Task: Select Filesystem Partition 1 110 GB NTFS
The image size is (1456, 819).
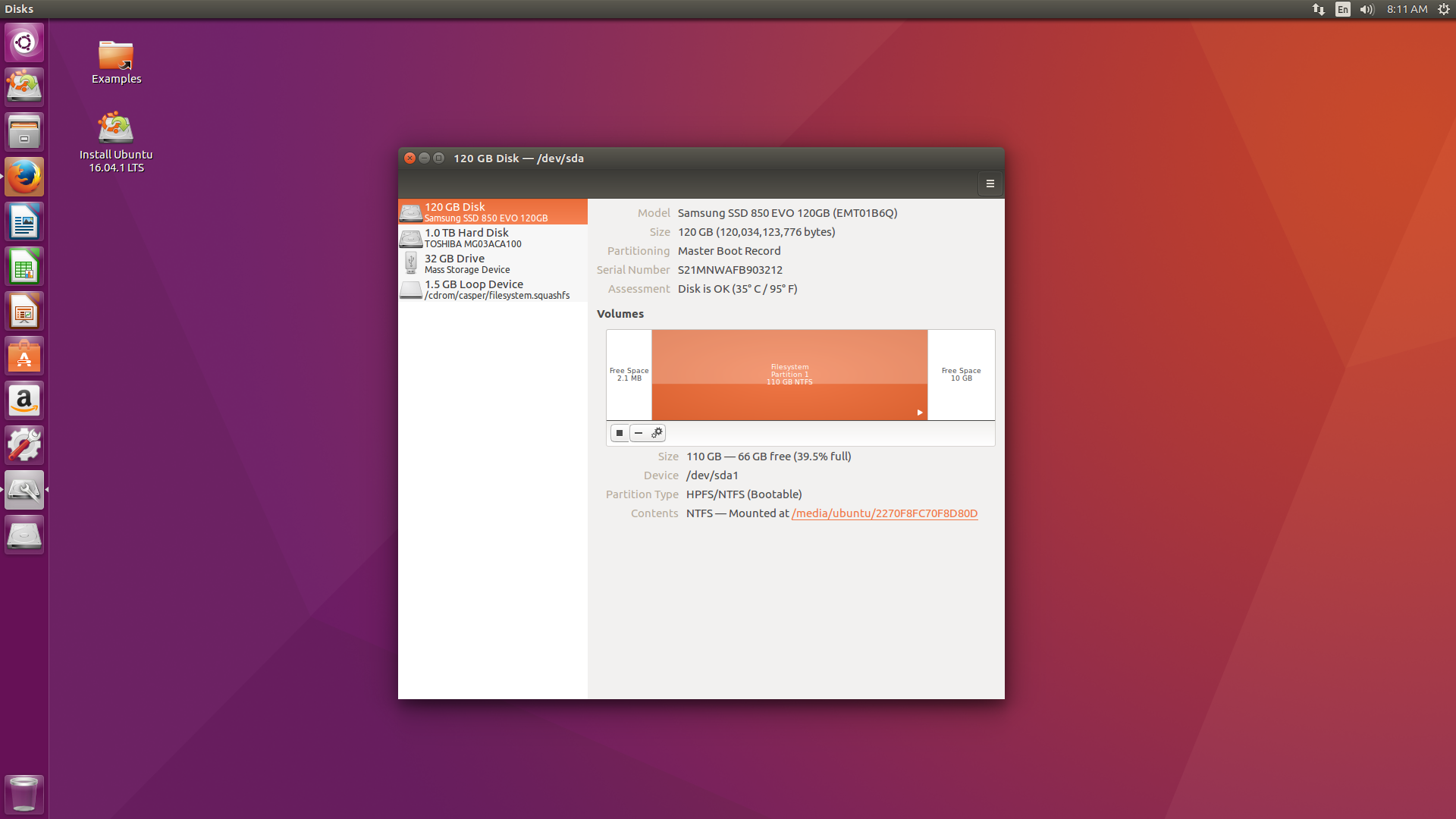Action: click(789, 375)
